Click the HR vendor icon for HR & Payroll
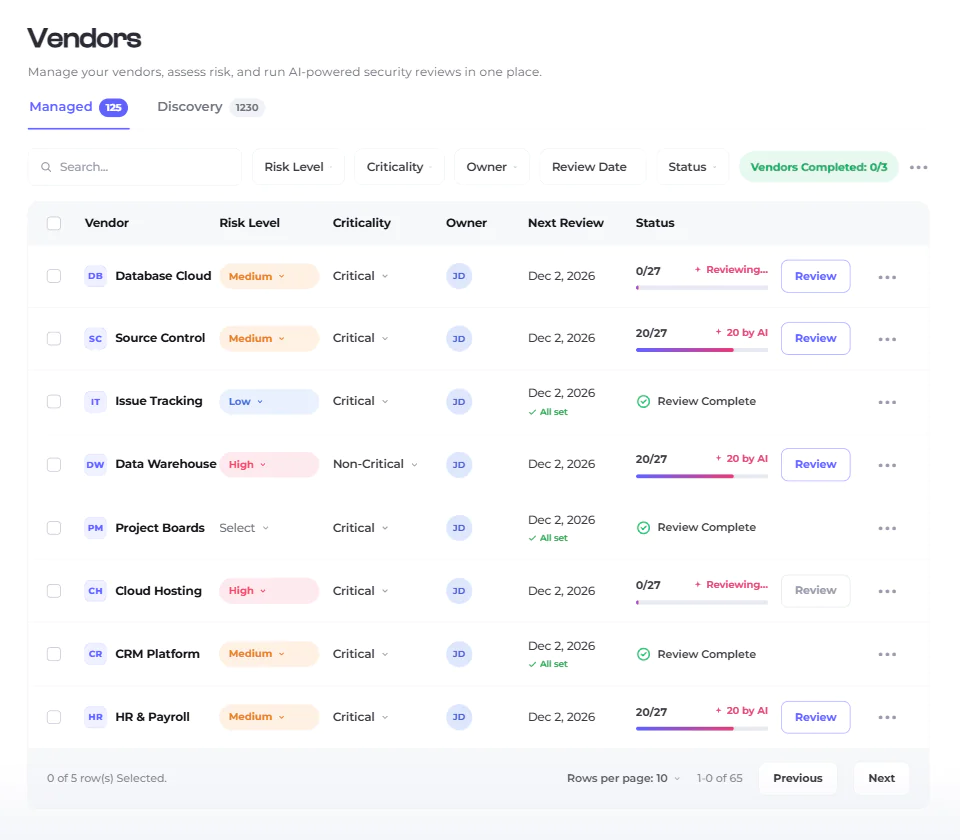This screenshot has height=840, width=960. (96, 717)
